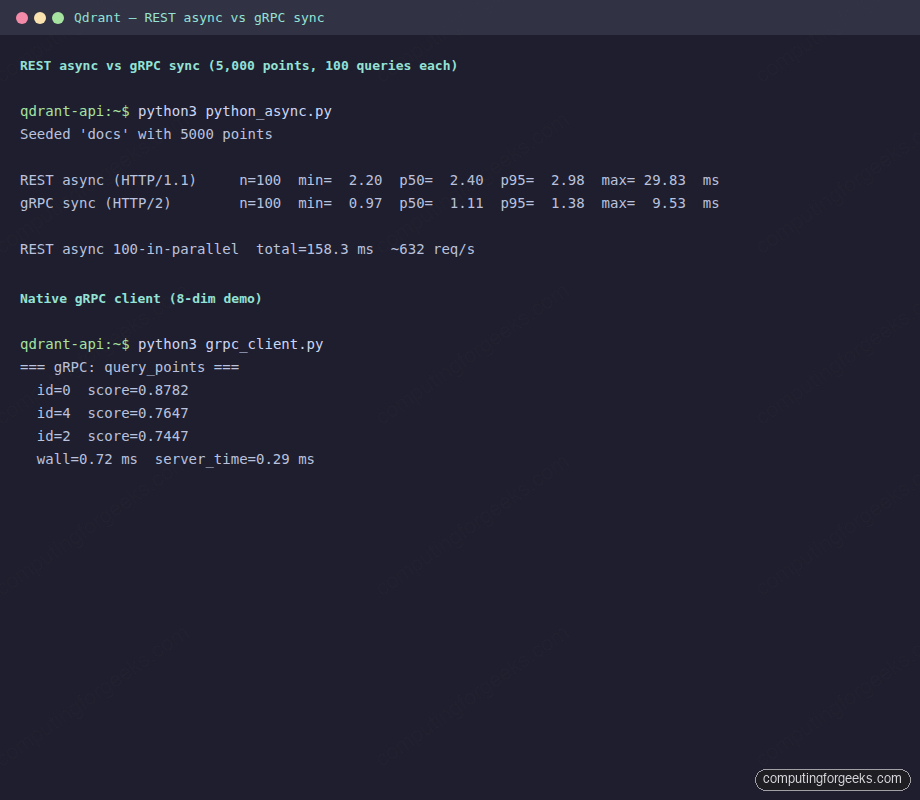920x800 pixels.
Task: Click the gRPC max value '9.53'
Action: coord(669,203)
